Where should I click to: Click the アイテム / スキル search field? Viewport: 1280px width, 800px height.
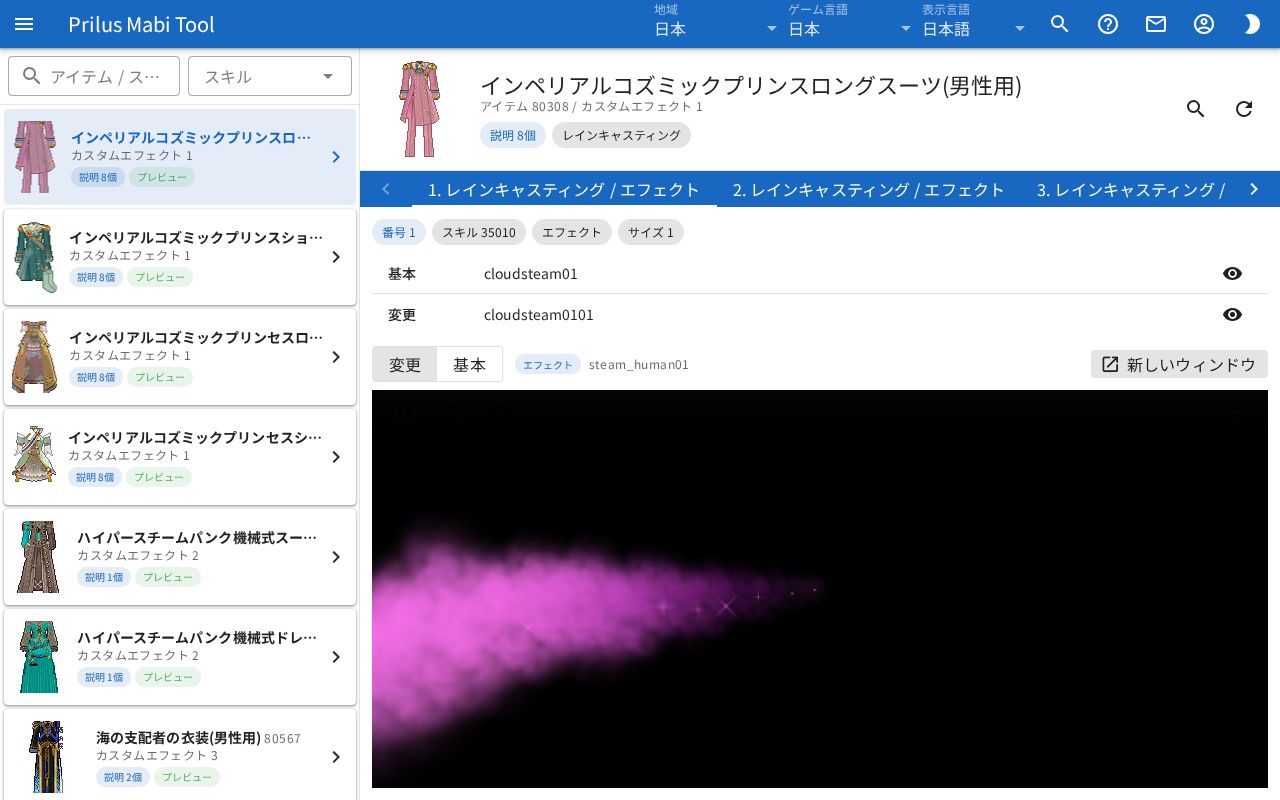[x=94, y=76]
